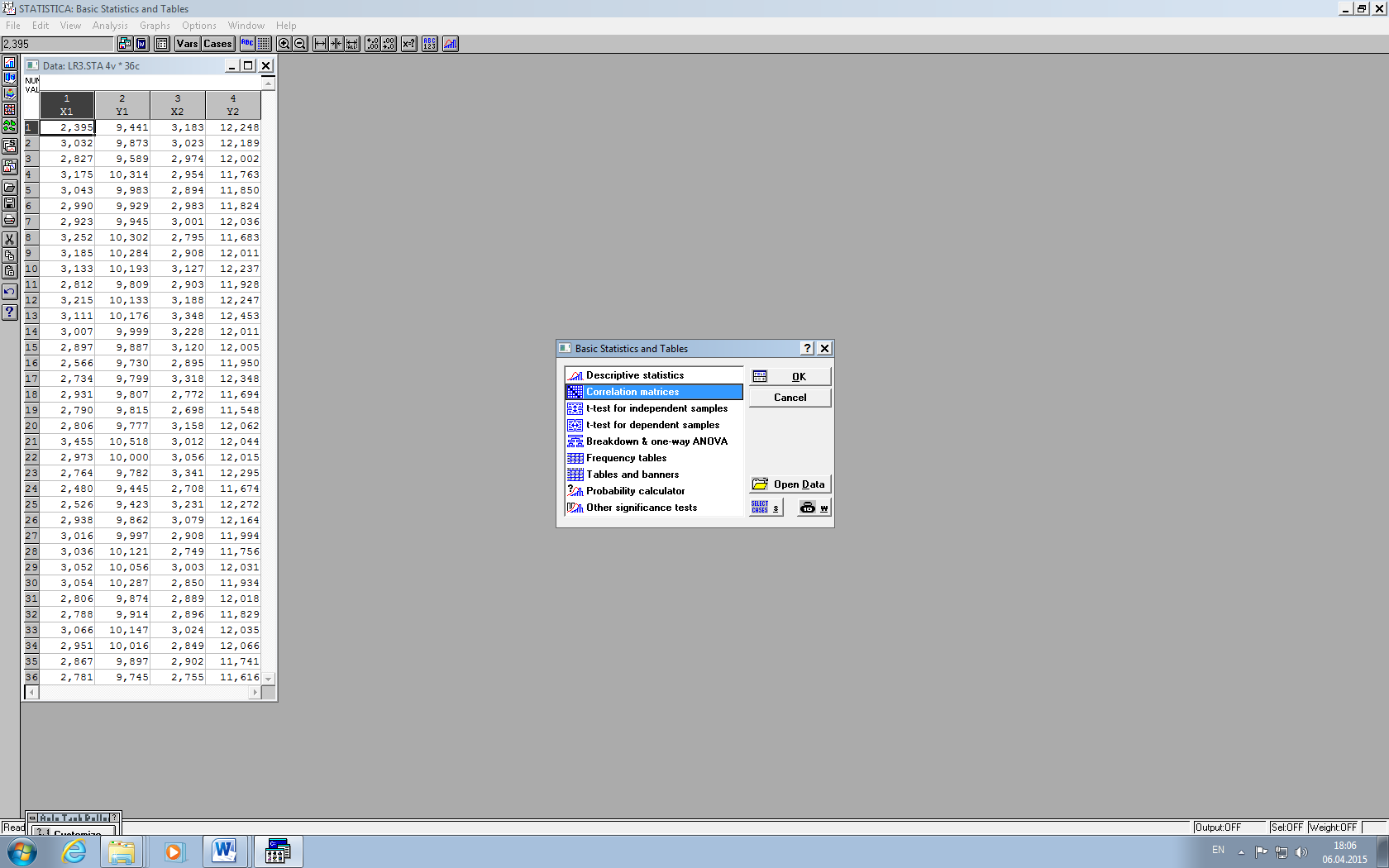Select Descriptive statistics in the dialog list
The width and height of the screenshot is (1389, 868).
(x=654, y=375)
